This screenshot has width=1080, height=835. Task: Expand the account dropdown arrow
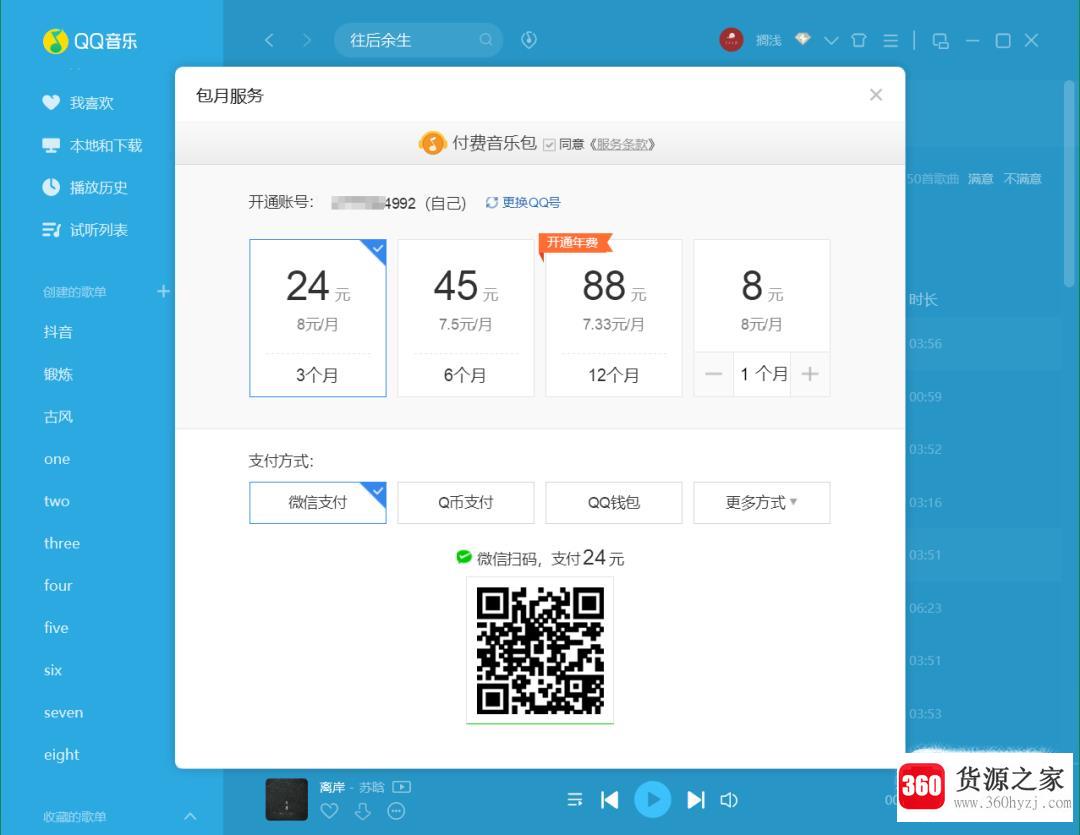click(x=831, y=41)
